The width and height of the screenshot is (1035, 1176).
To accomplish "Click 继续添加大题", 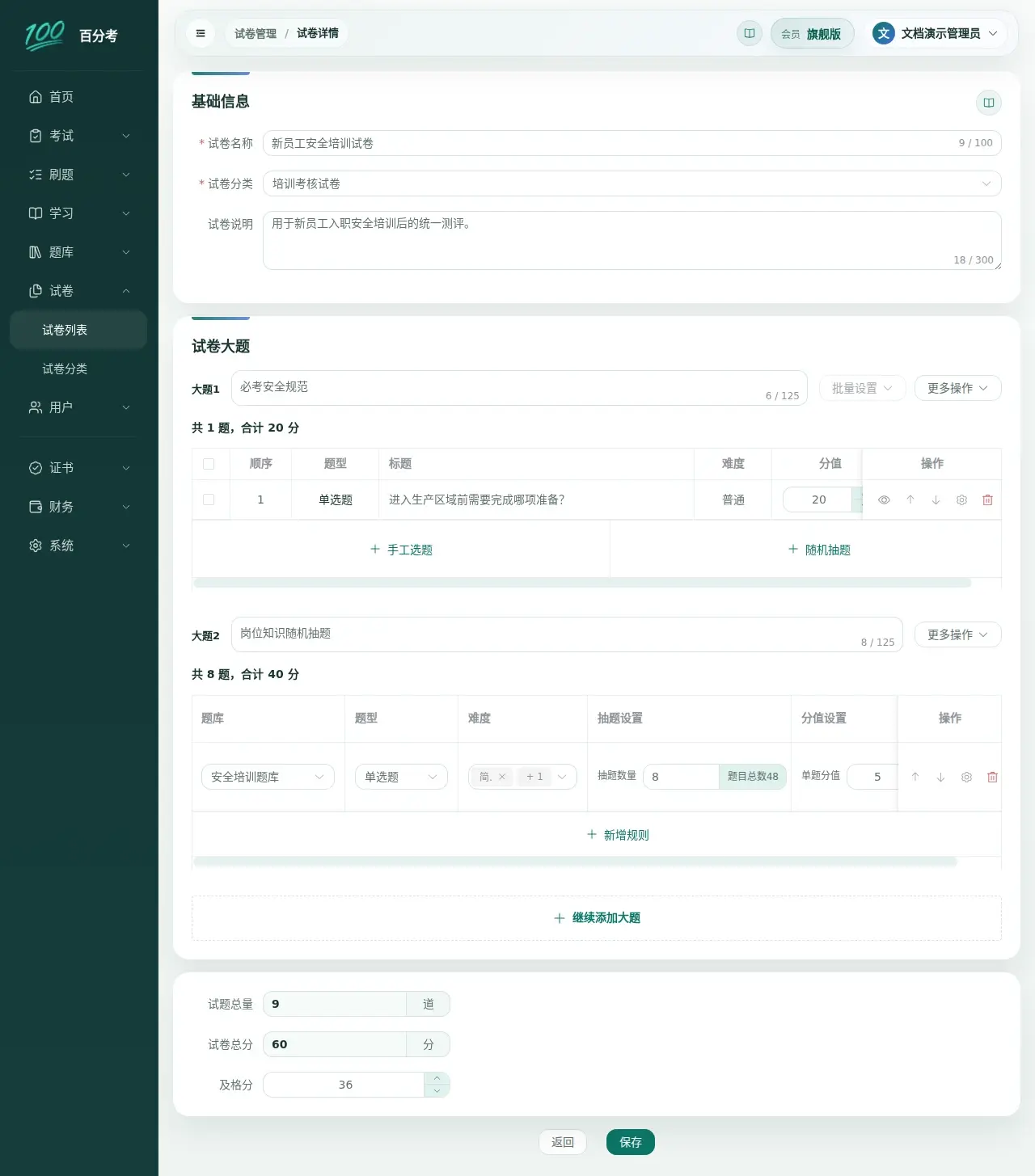I will [x=597, y=918].
